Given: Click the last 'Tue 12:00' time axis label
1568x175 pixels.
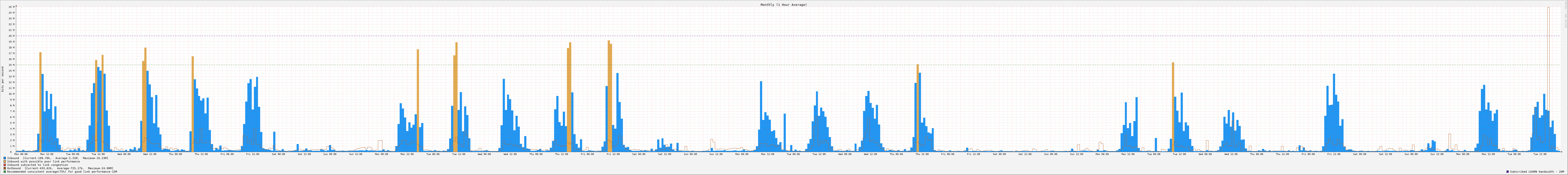Looking at the screenshot, I should [1540, 154].
